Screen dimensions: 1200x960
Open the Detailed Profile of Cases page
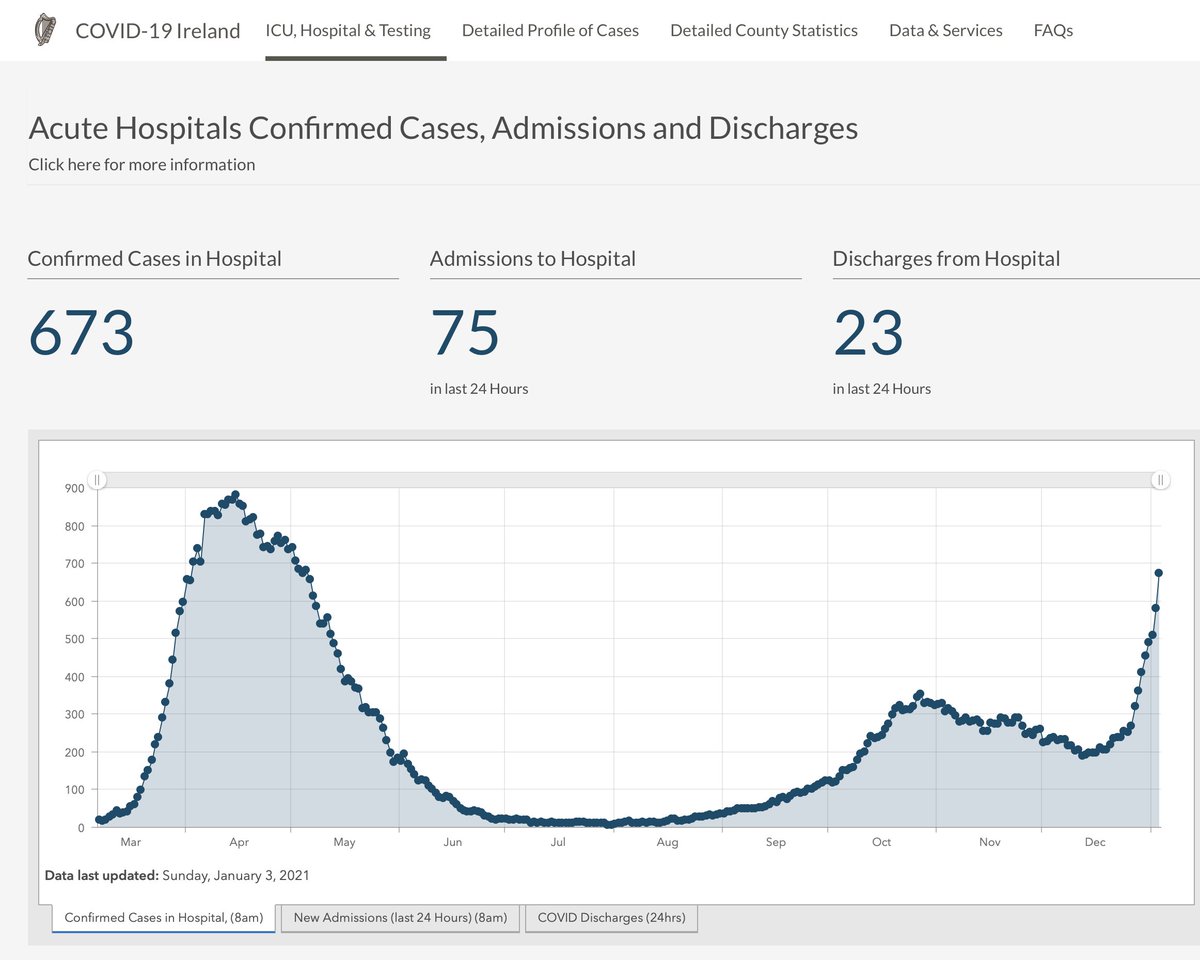549,30
